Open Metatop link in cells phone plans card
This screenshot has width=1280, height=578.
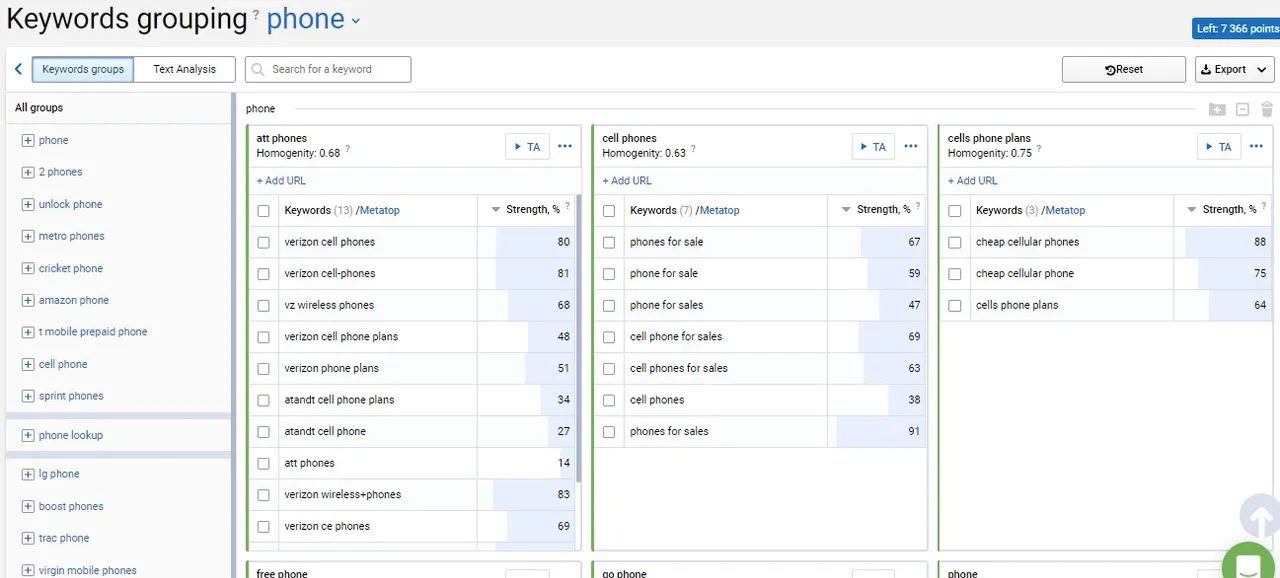pos(1064,210)
